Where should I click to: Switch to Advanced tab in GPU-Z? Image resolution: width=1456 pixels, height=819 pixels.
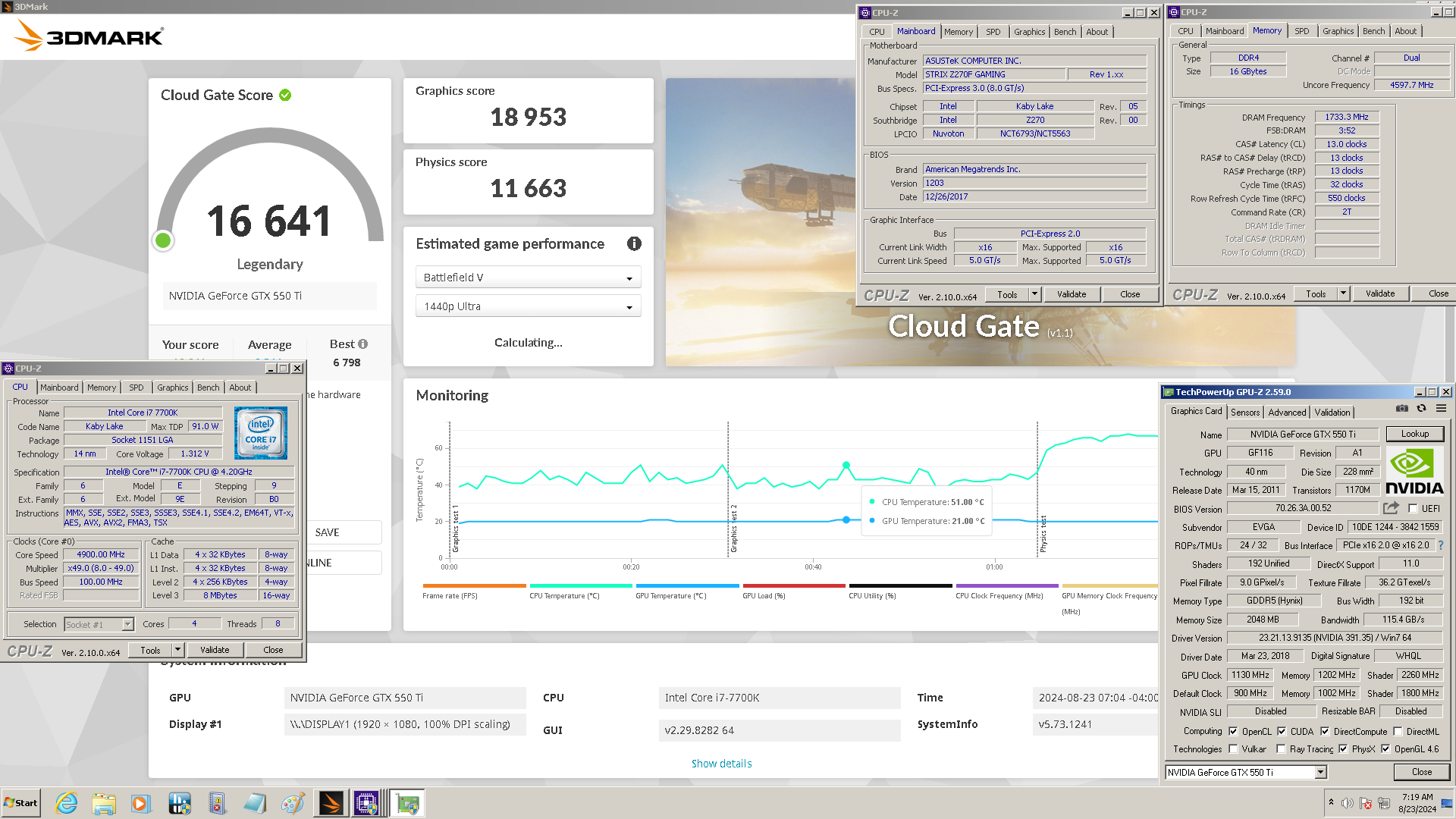(x=1287, y=412)
